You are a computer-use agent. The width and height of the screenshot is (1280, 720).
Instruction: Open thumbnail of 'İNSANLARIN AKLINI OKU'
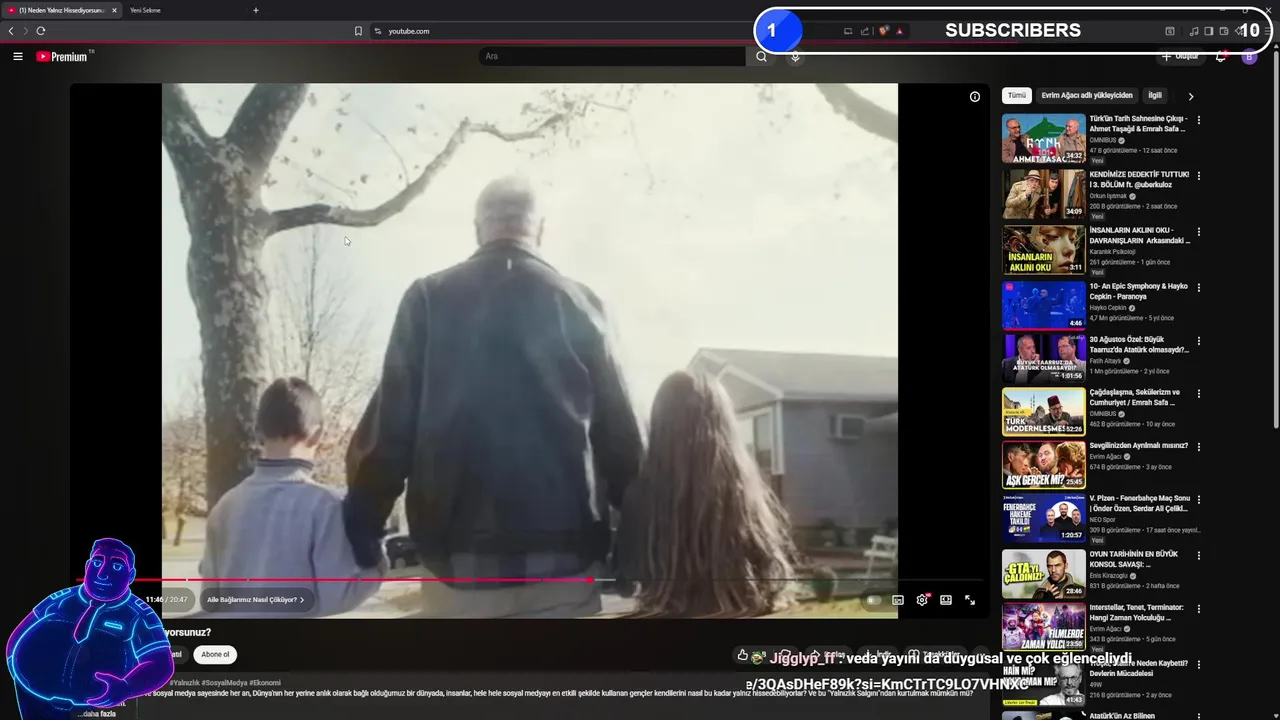1043,250
